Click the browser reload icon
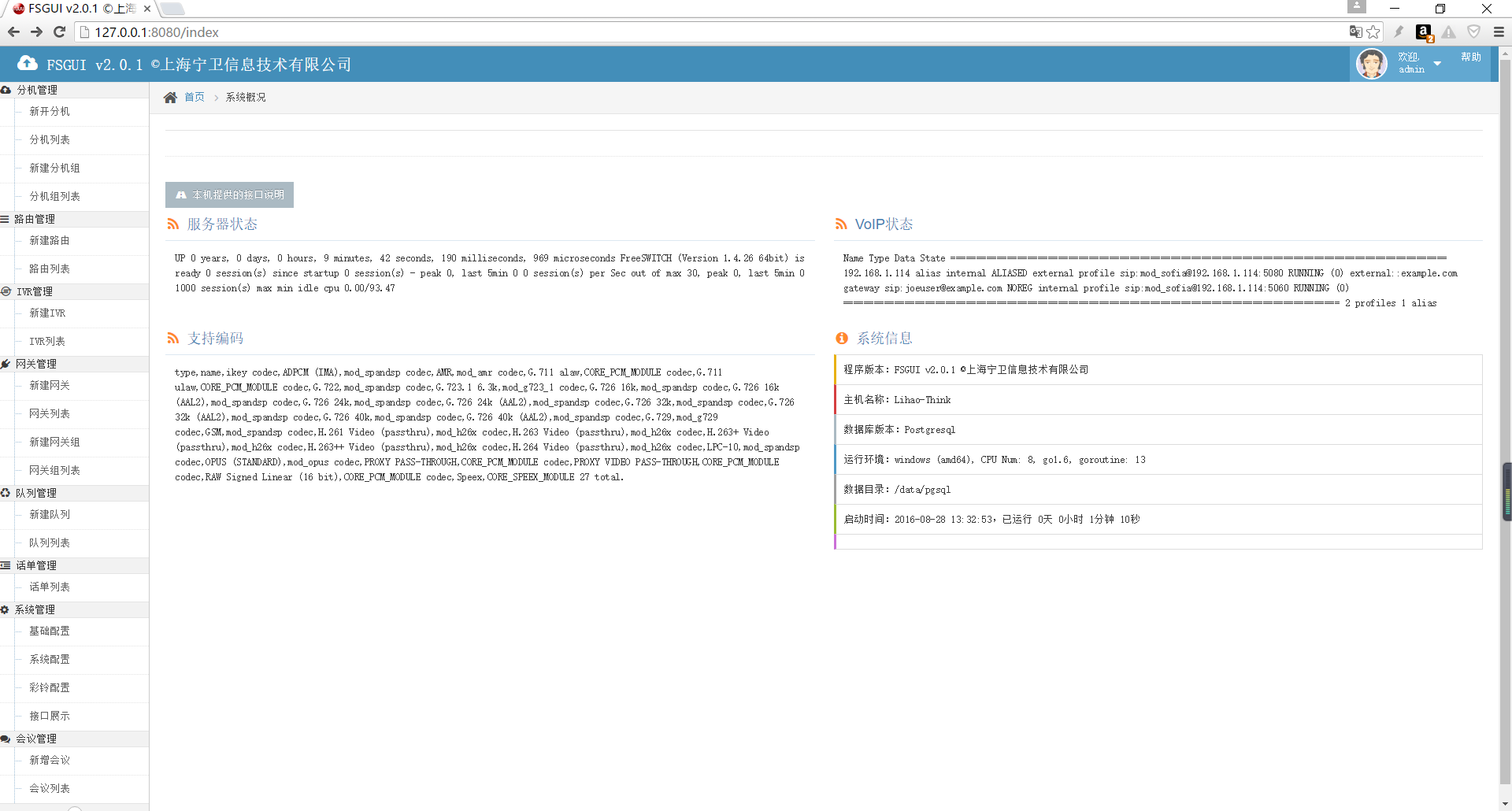The height and width of the screenshot is (811, 1512). (x=59, y=32)
